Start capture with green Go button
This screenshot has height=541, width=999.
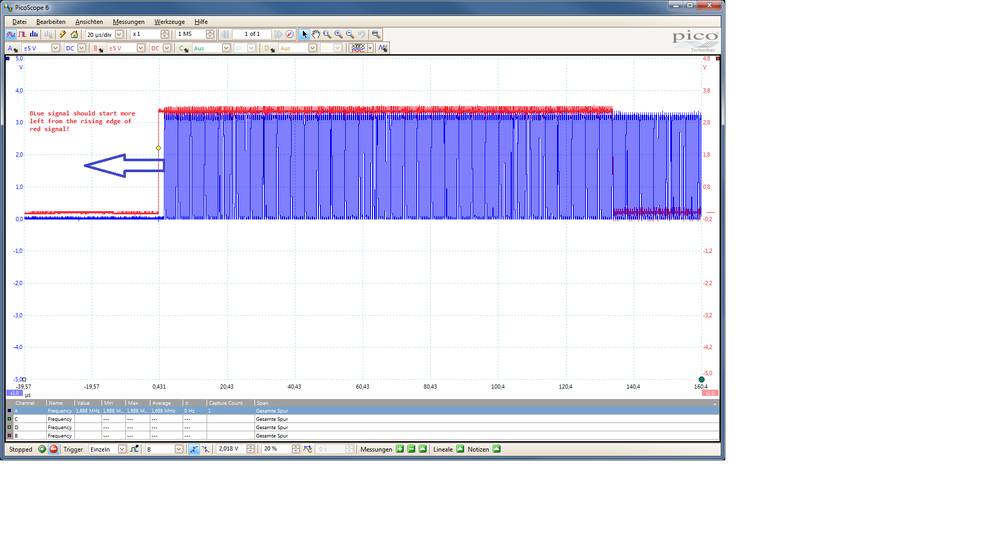click(42, 449)
